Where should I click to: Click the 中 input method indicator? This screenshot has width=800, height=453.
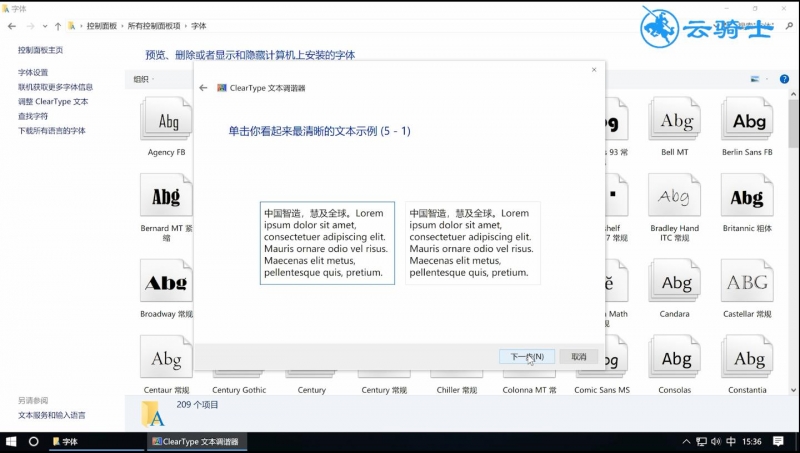[731, 442]
